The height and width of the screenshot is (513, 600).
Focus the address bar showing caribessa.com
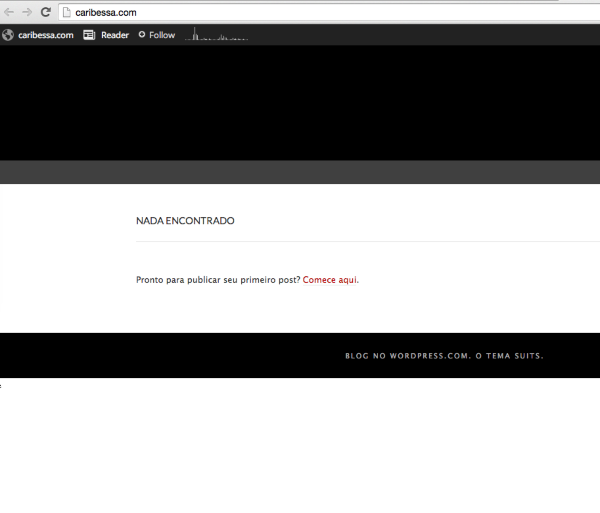[x=329, y=13]
